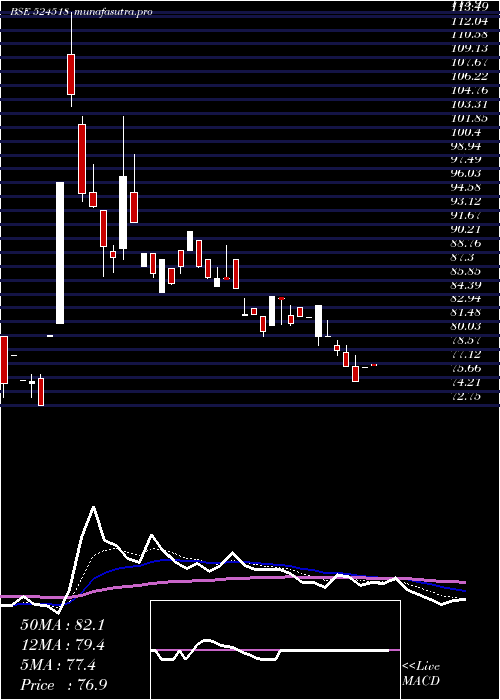Click the 78.57 price level label
500x700 pixels.
click(467, 341)
